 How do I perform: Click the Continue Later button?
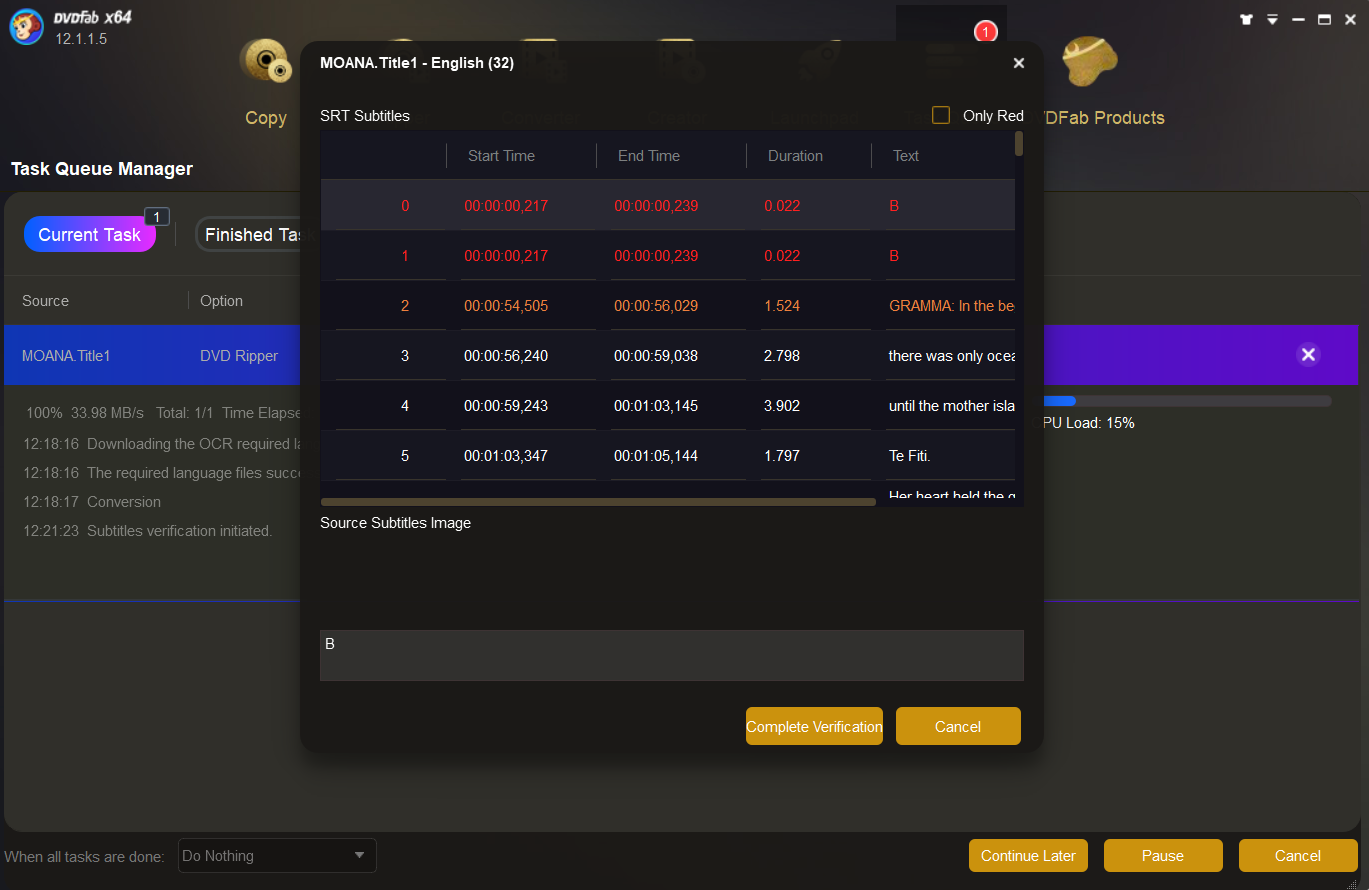pos(1028,856)
